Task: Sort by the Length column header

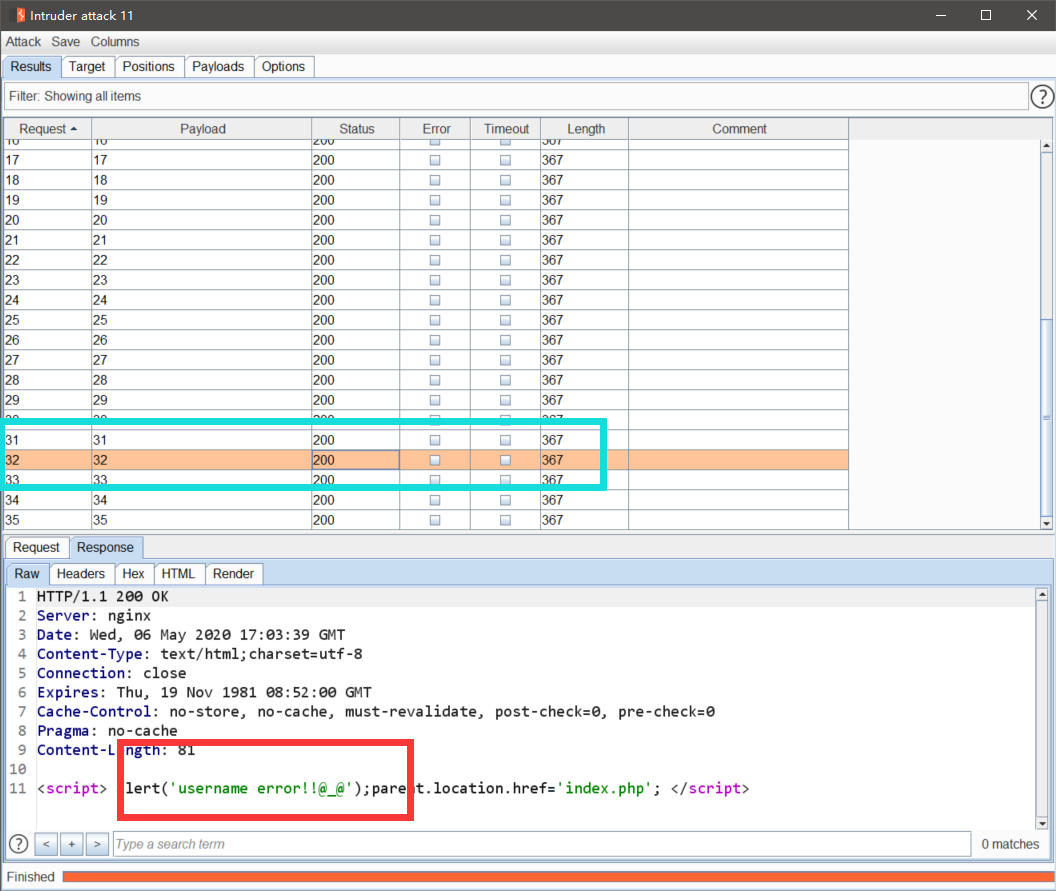Action: click(x=585, y=129)
